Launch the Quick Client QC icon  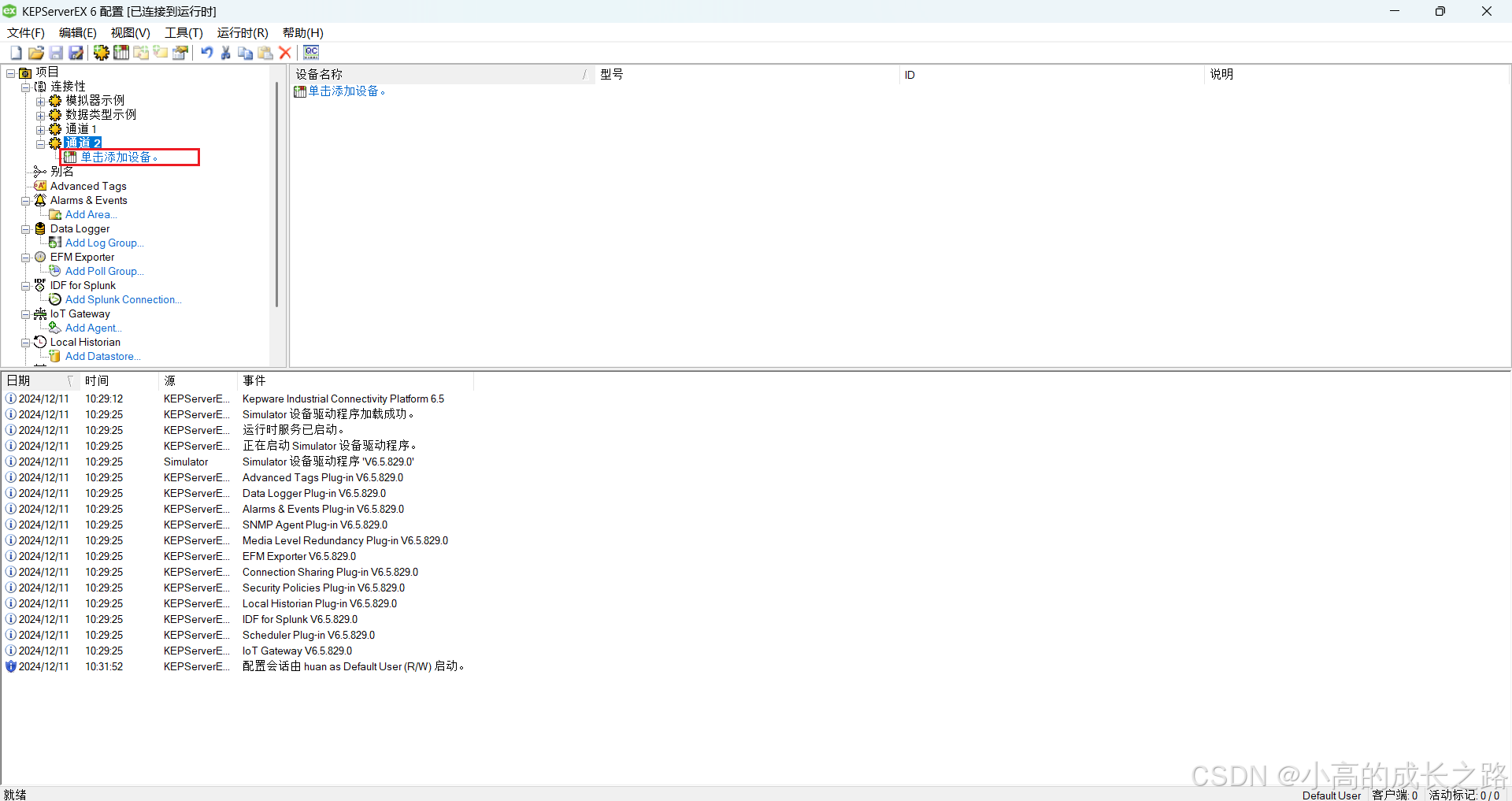pyautogui.click(x=311, y=53)
